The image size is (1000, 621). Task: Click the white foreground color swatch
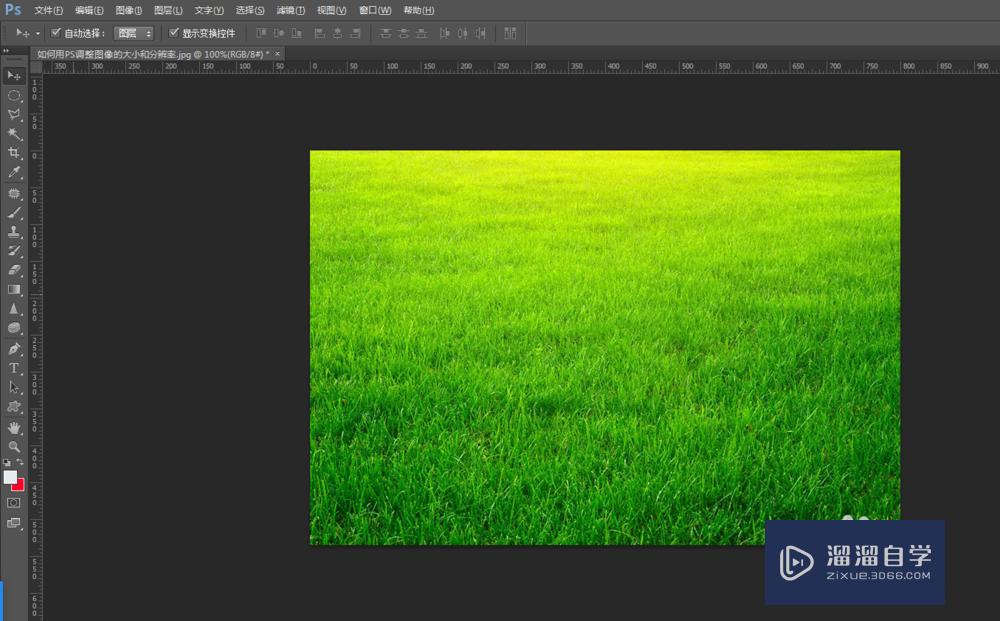(x=10, y=477)
